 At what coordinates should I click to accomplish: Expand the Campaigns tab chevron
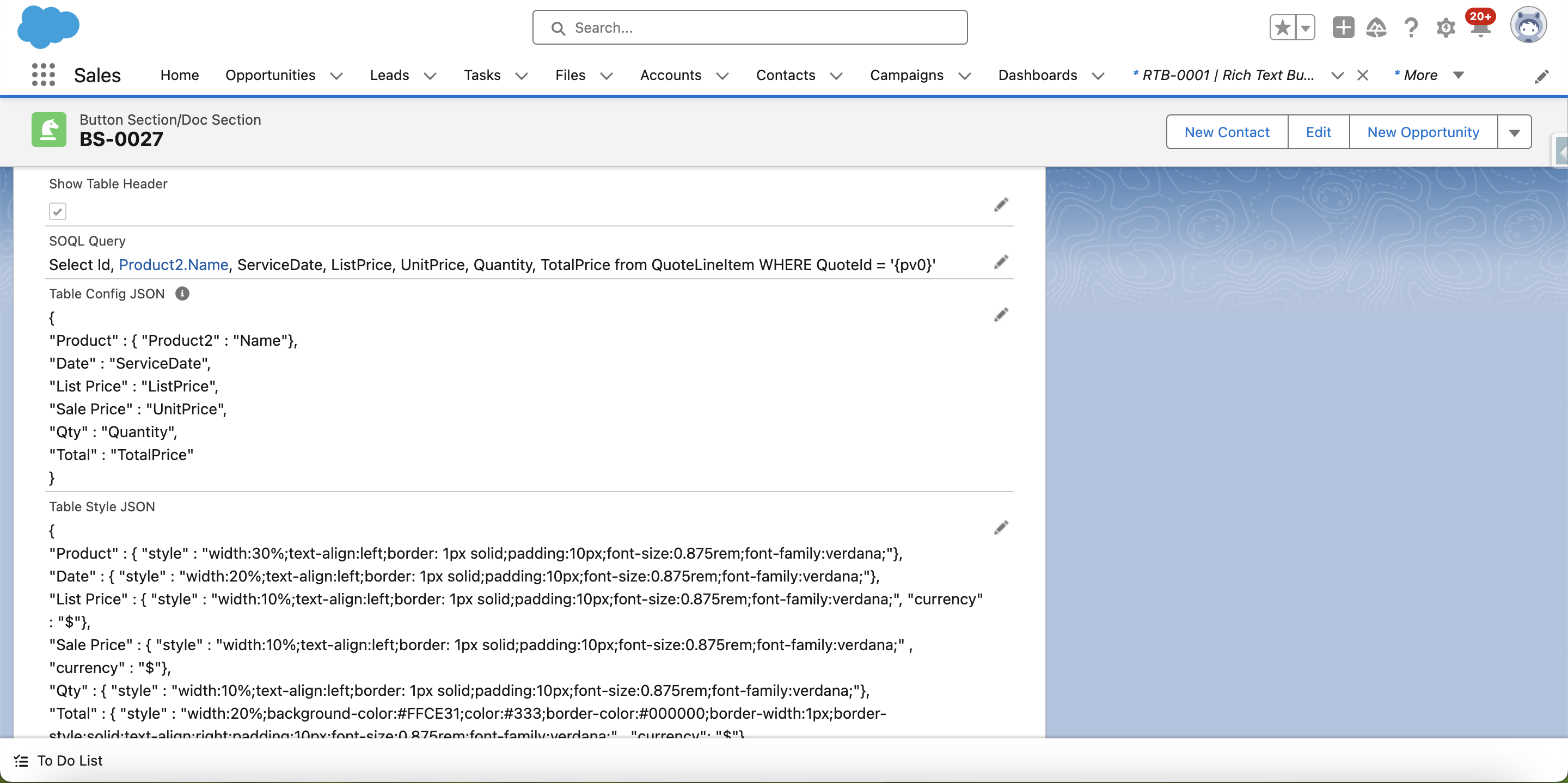(964, 76)
